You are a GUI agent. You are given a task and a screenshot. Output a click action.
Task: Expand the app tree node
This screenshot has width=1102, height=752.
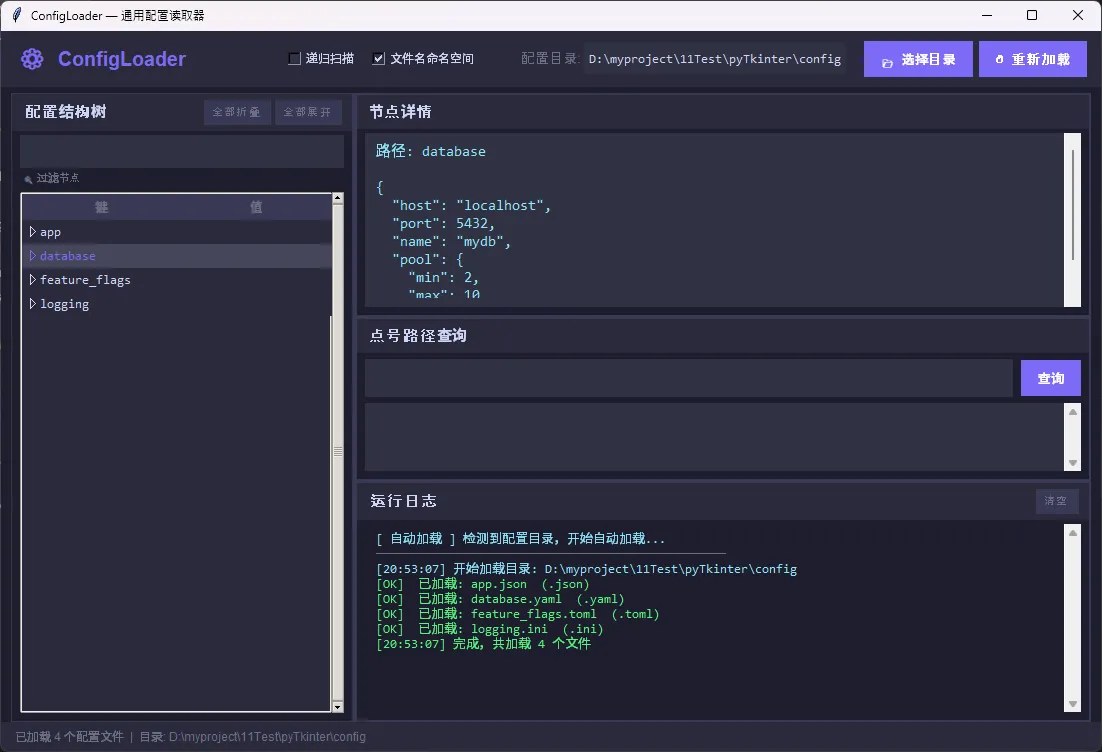[x=33, y=232]
